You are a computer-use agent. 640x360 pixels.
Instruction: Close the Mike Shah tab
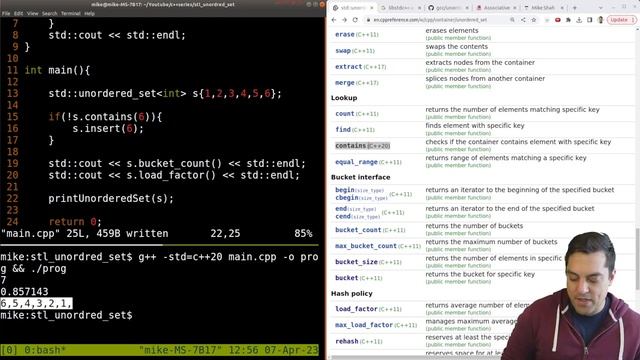pyautogui.click(x=562, y=7)
